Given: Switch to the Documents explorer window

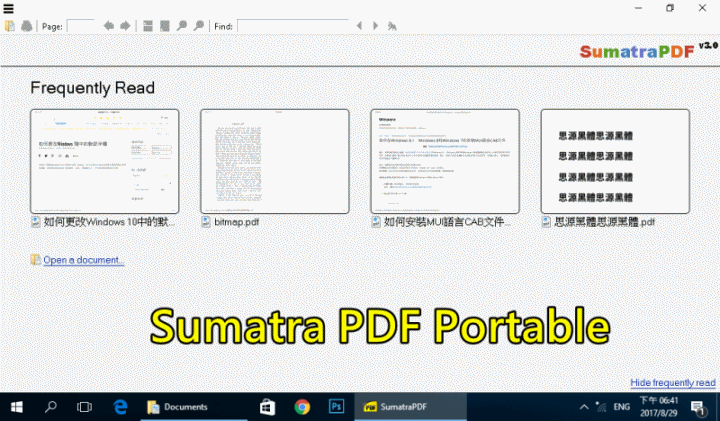Looking at the screenshot, I should [194, 407].
